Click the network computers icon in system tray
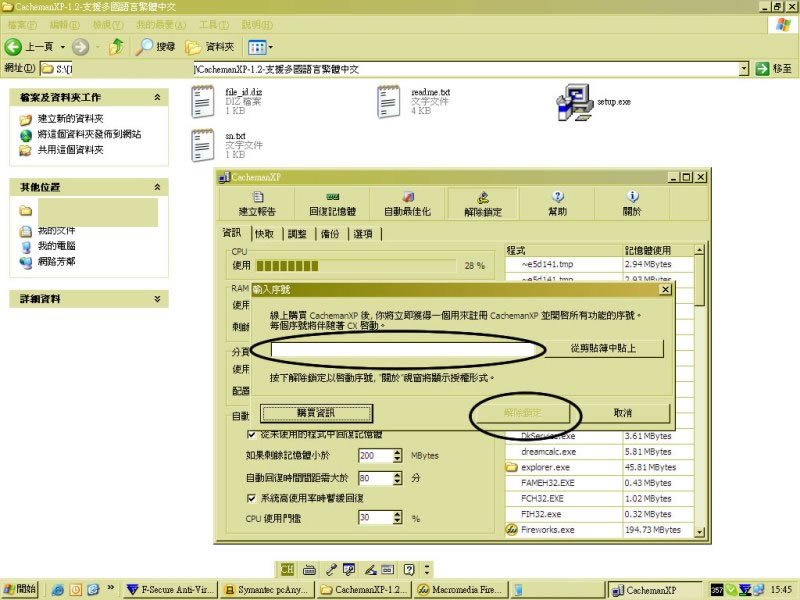The width and height of the screenshot is (800, 600). tap(758, 590)
